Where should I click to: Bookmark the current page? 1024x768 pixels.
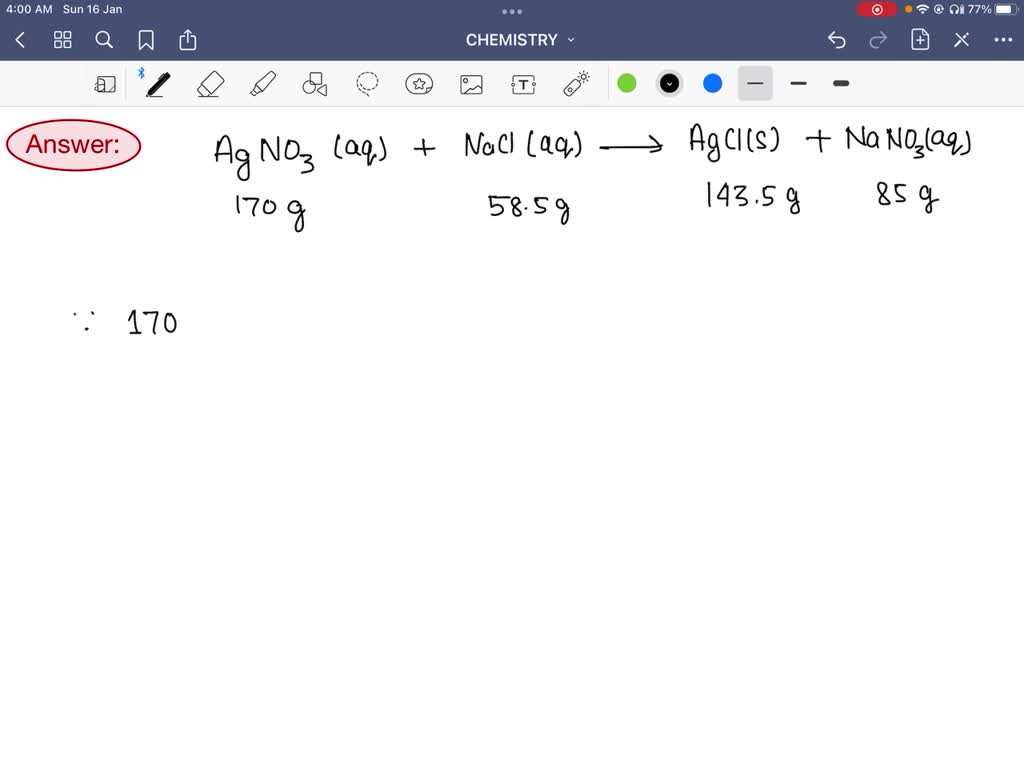pos(146,40)
